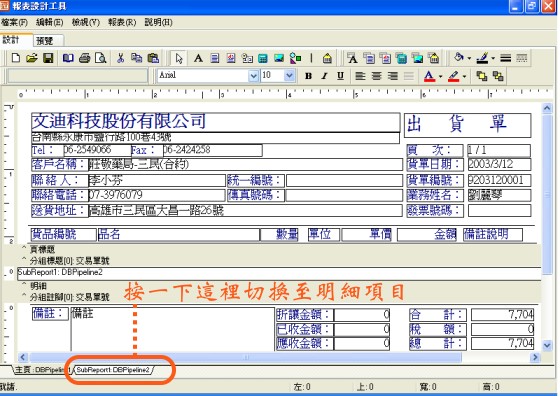Open the line thickness options
This screenshot has width=560, height=396.
coord(505,58)
